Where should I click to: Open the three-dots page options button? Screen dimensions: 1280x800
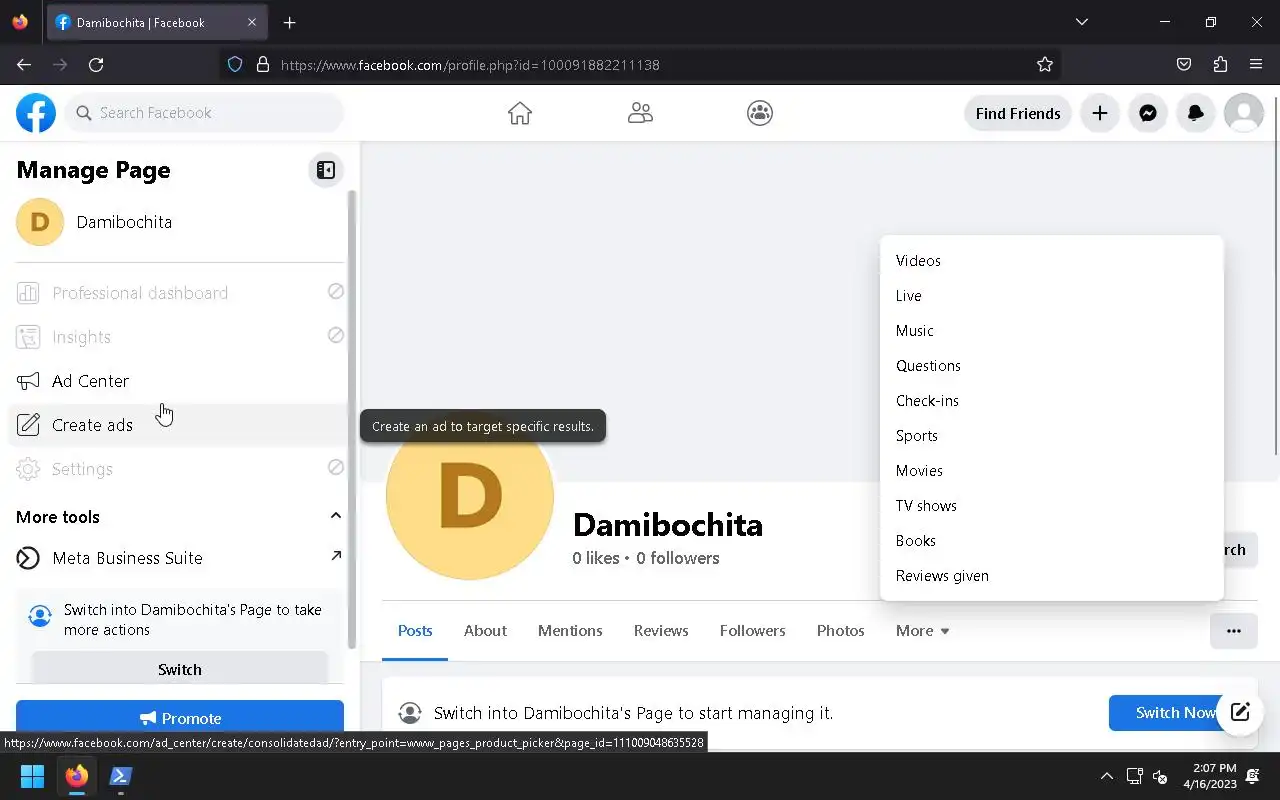click(x=1234, y=631)
